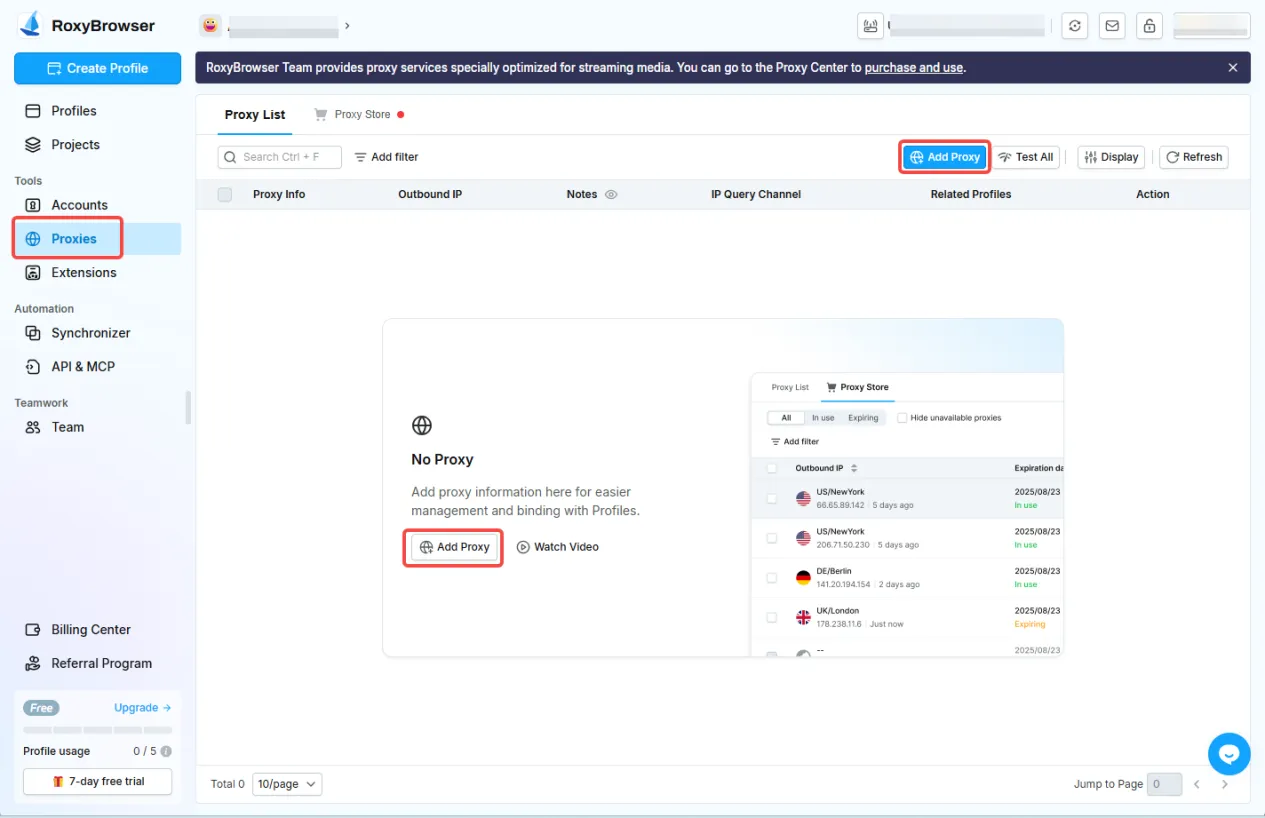Toggle the Notes visibility eye icon
1265x818 pixels.
pyautogui.click(x=611, y=194)
